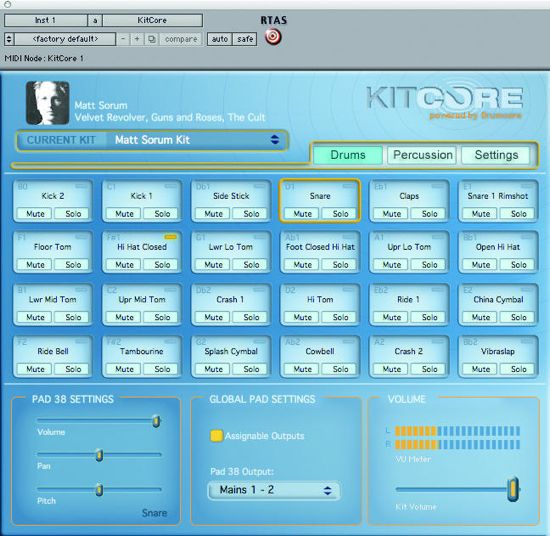Select the Ride 1 pad name
550x536 pixels.
(408, 300)
